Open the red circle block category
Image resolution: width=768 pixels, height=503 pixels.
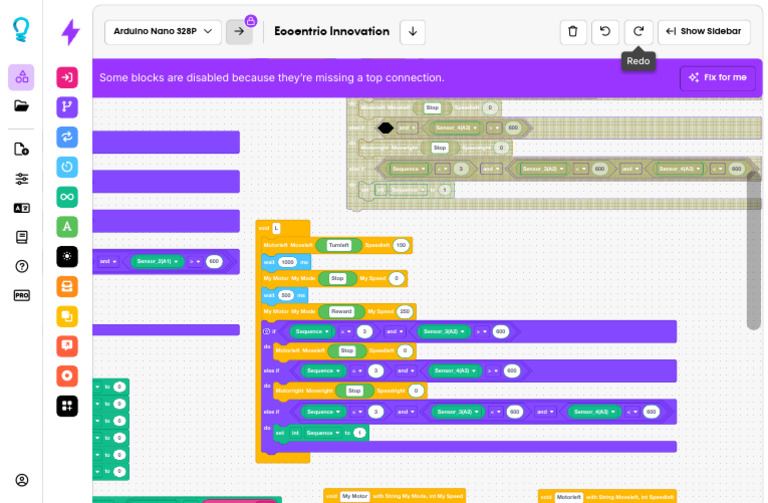coord(67,376)
